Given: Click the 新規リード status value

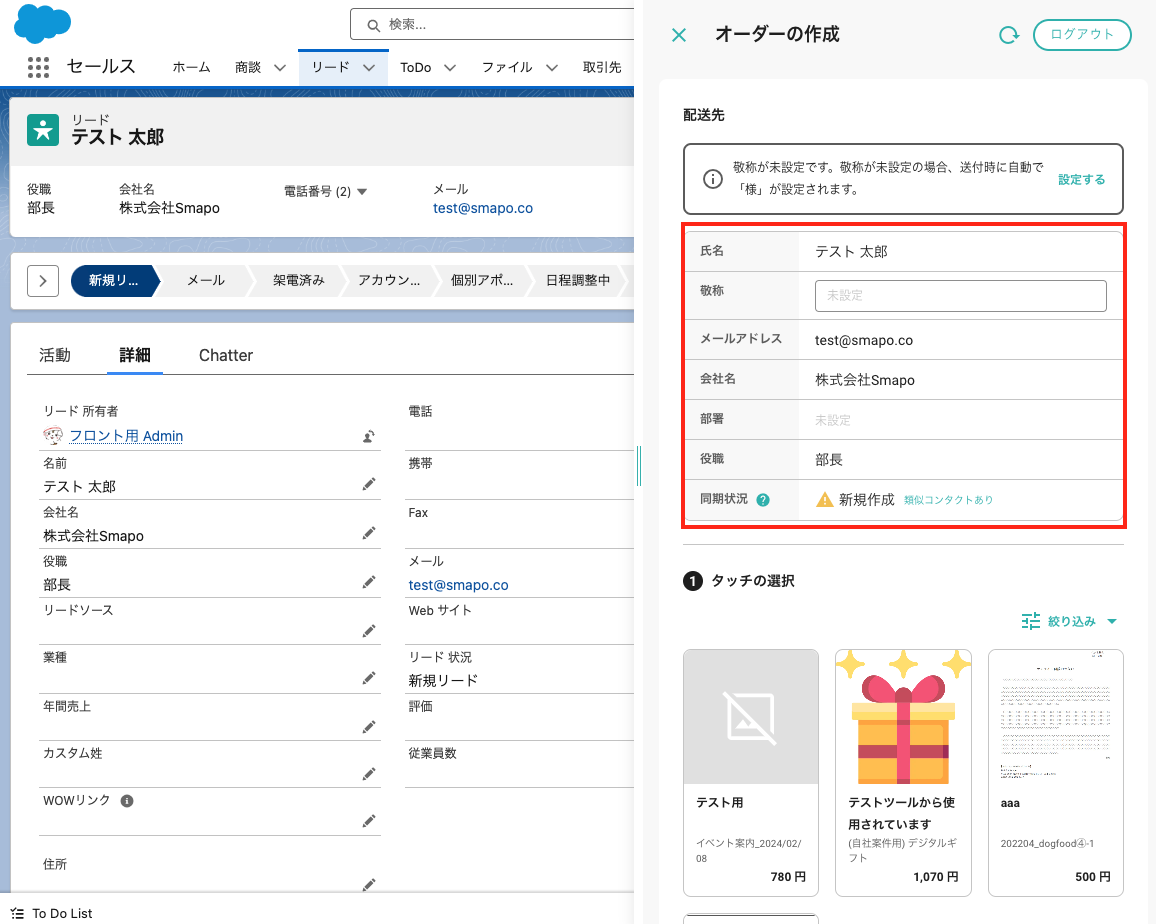Looking at the screenshot, I should pyautogui.click(x=443, y=681).
